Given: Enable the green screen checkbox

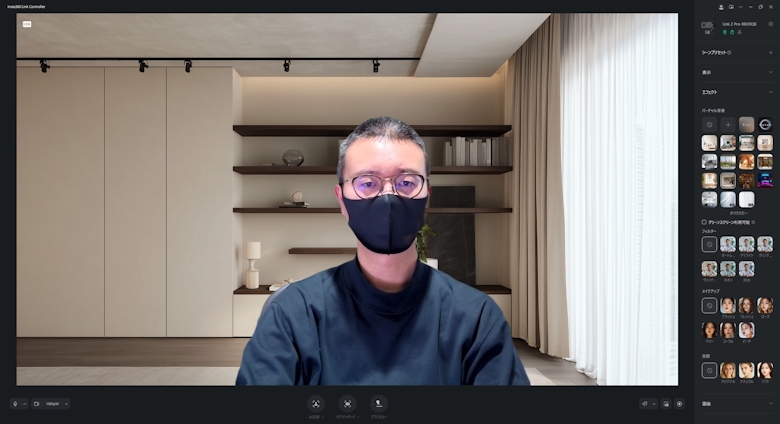Looking at the screenshot, I should point(704,222).
